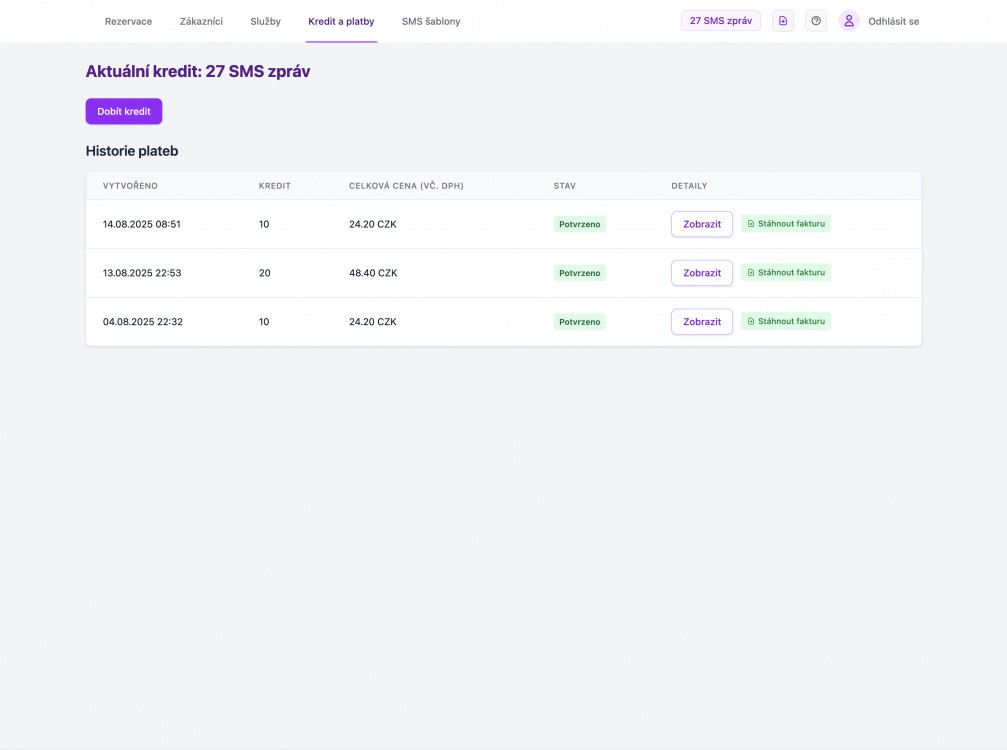Viewport: 1007px width, 750px height.
Task: Click the Celková cena column header
Action: [406, 186]
